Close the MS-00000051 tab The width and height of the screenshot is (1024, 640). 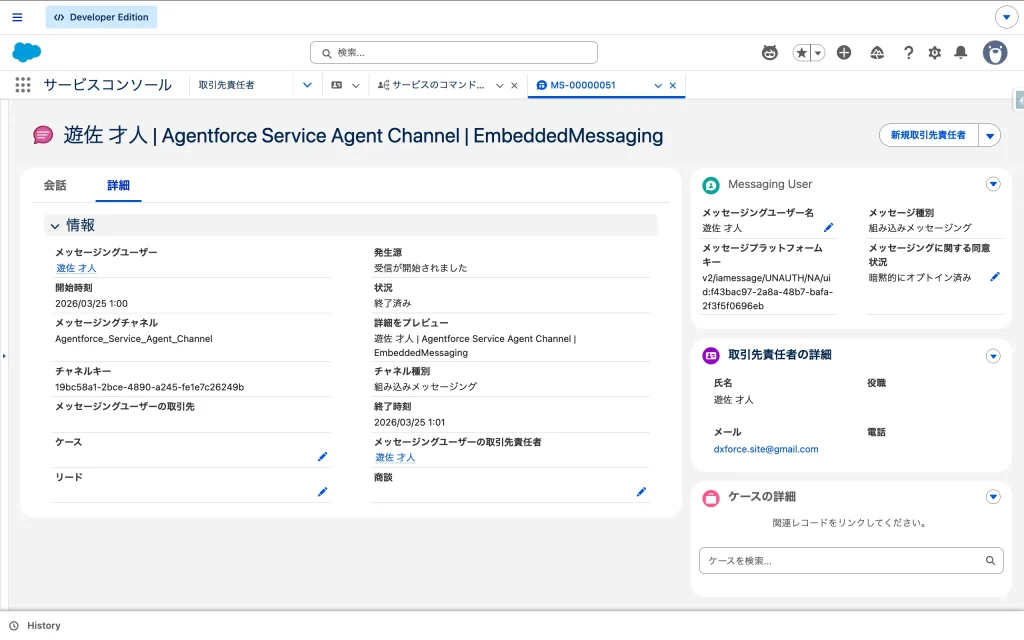[x=673, y=85]
